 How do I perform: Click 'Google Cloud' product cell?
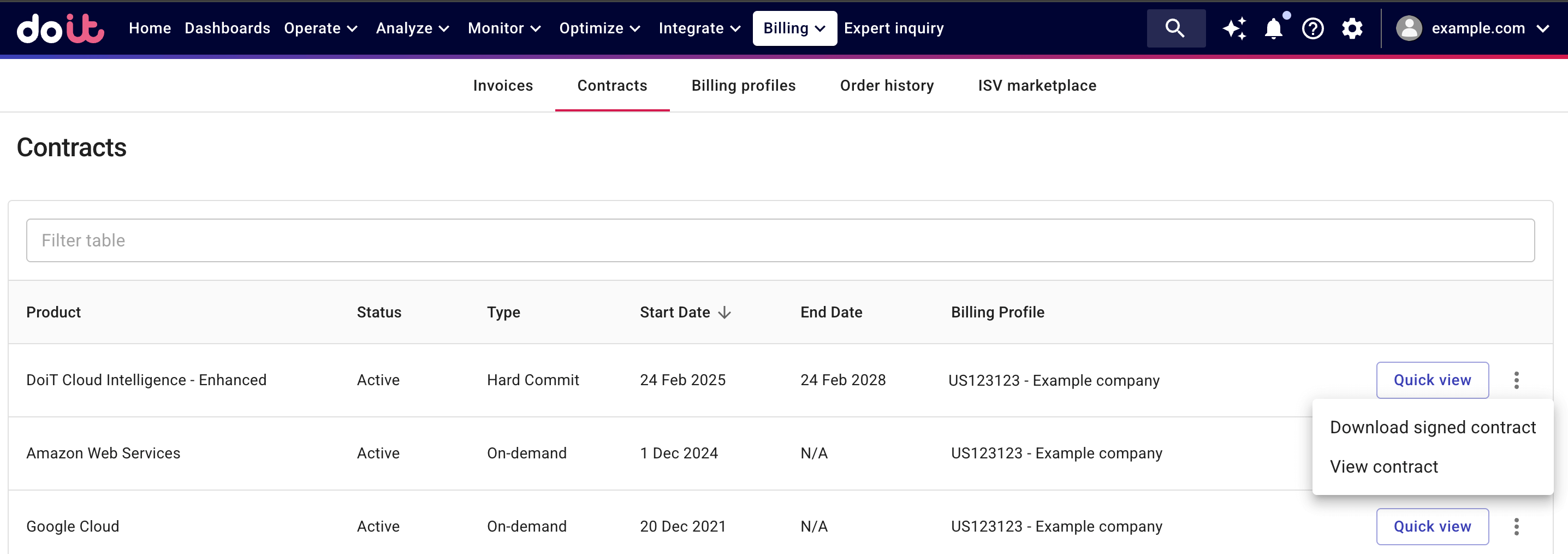point(73,526)
